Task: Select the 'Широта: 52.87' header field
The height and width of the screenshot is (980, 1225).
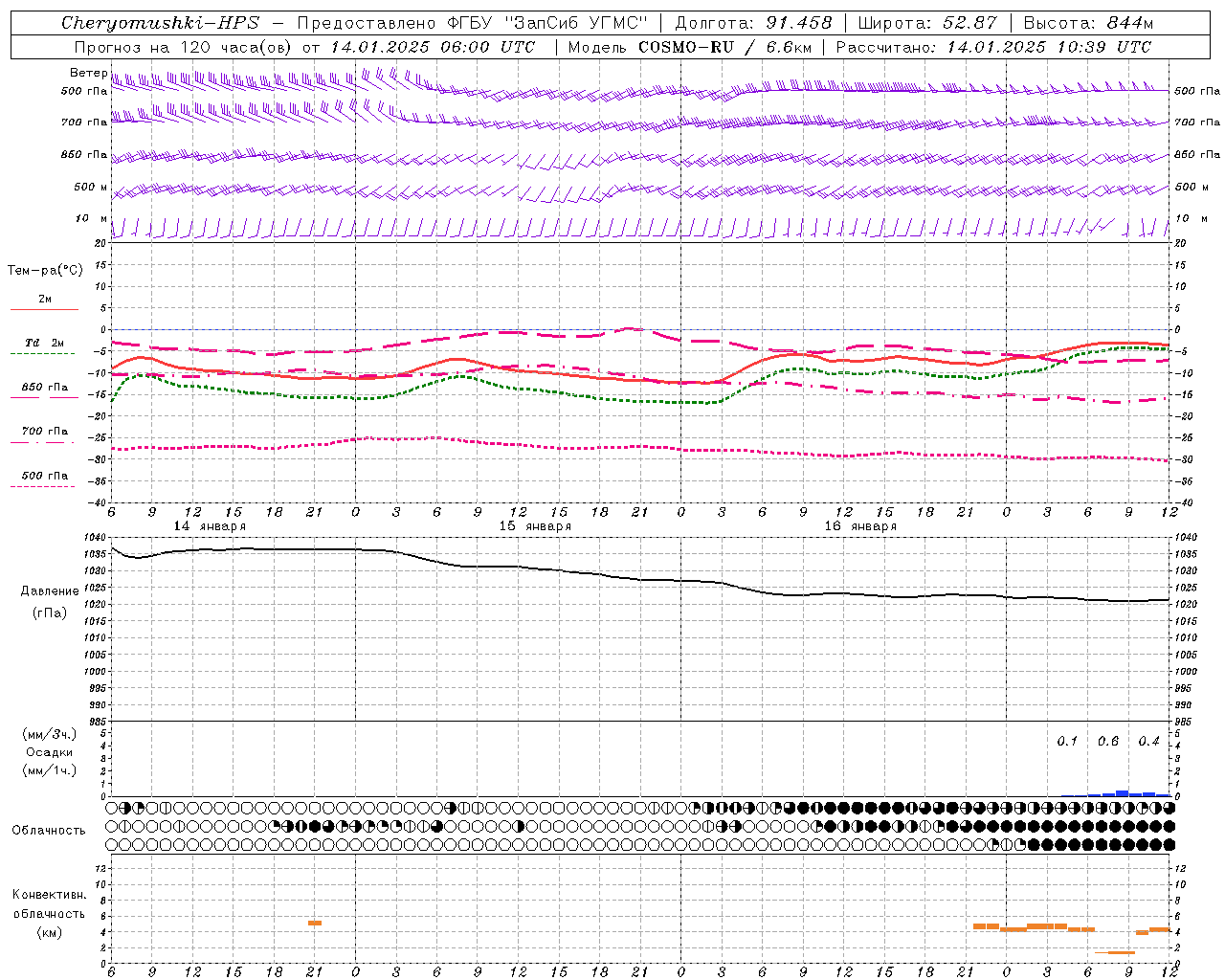Action: coord(927,23)
